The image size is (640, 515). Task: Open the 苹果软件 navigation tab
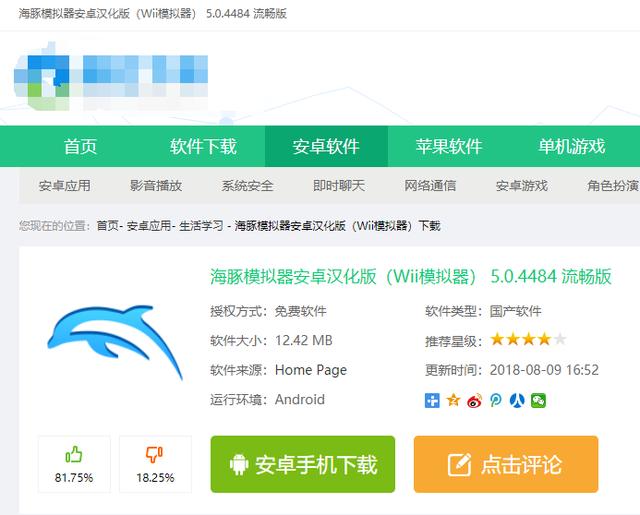point(449,146)
